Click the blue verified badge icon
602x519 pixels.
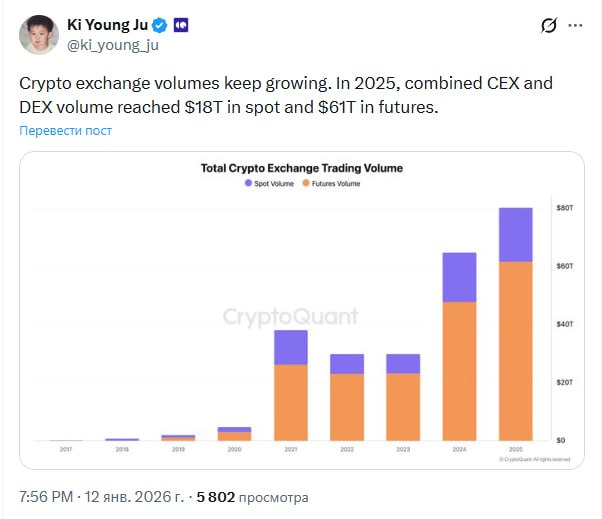click(x=159, y=24)
